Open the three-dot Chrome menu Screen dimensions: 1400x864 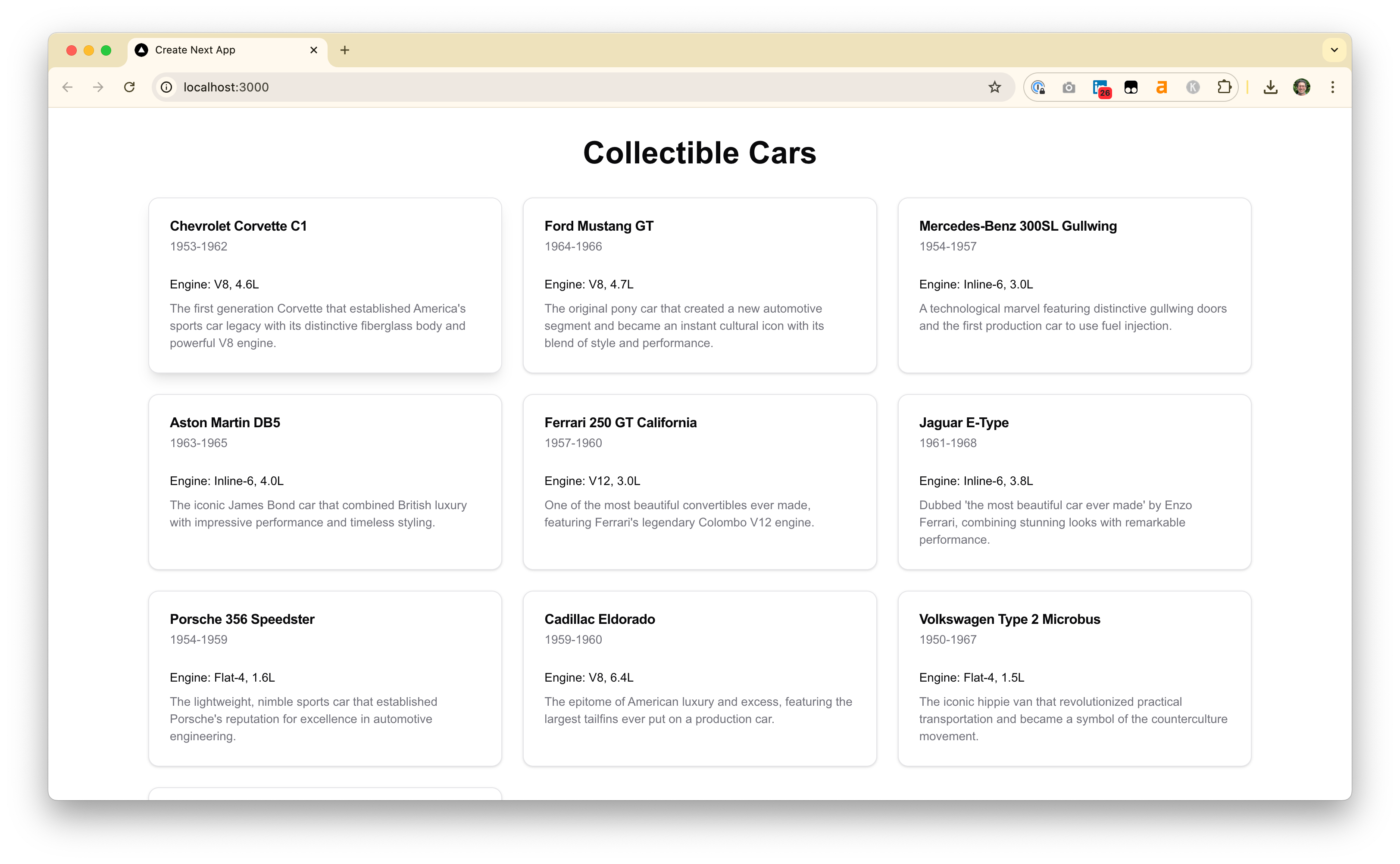click(x=1333, y=87)
